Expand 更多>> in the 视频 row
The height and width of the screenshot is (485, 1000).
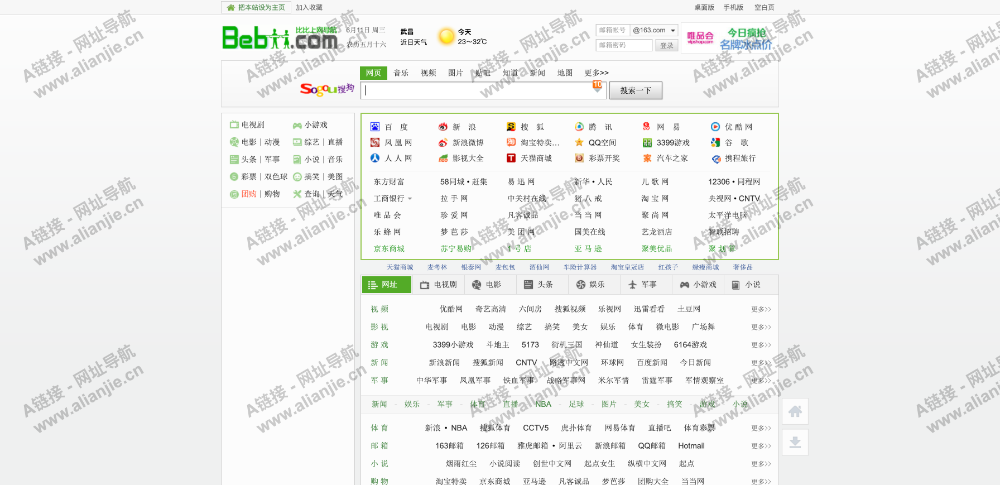point(761,310)
